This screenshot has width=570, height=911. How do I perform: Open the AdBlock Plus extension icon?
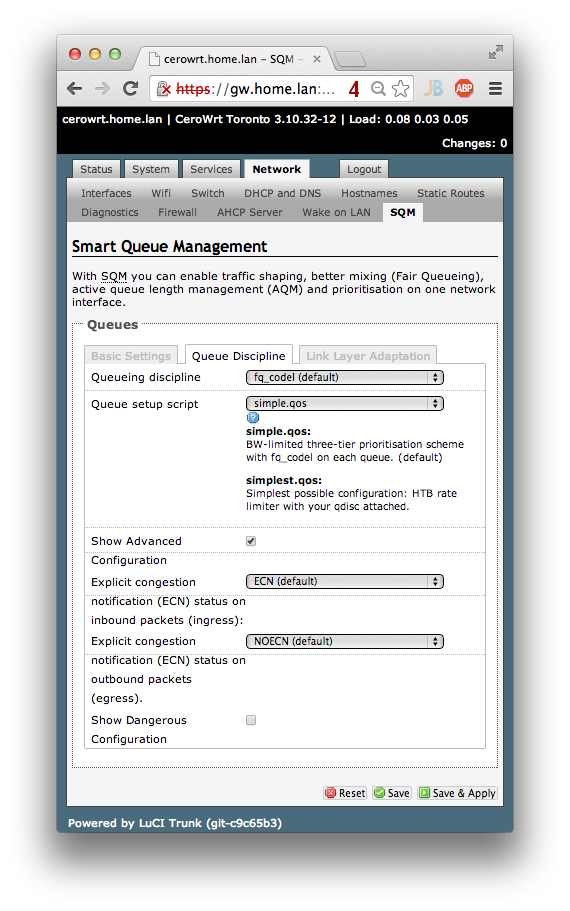464,88
